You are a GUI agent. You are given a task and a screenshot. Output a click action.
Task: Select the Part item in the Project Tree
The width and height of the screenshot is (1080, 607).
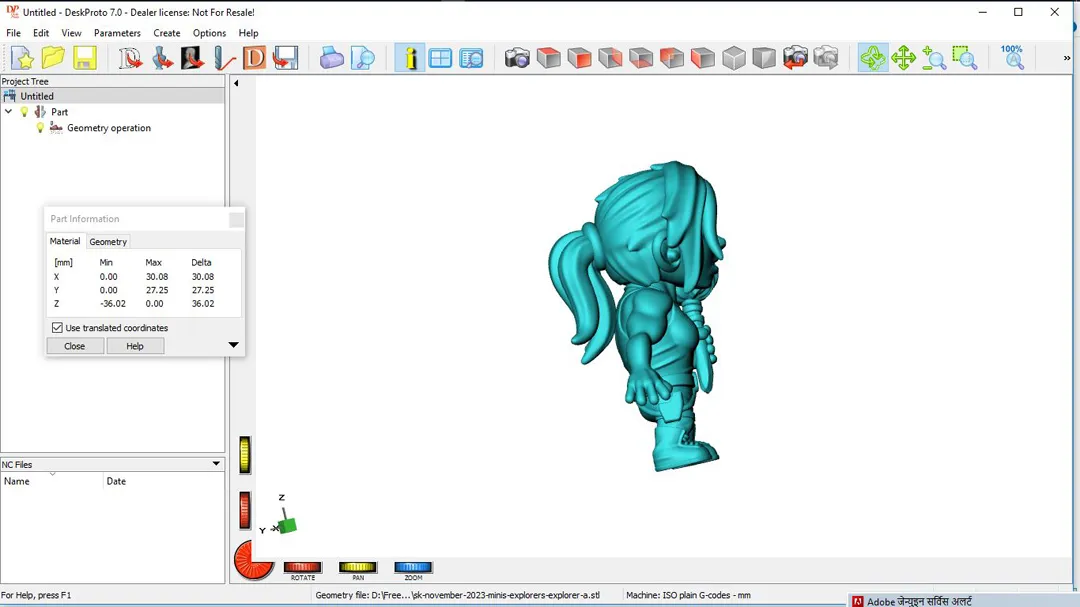point(59,112)
